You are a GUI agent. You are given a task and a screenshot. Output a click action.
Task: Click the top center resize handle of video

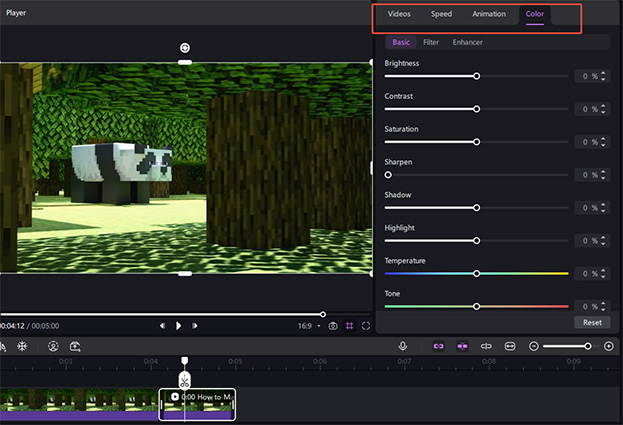pyautogui.click(x=185, y=62)
